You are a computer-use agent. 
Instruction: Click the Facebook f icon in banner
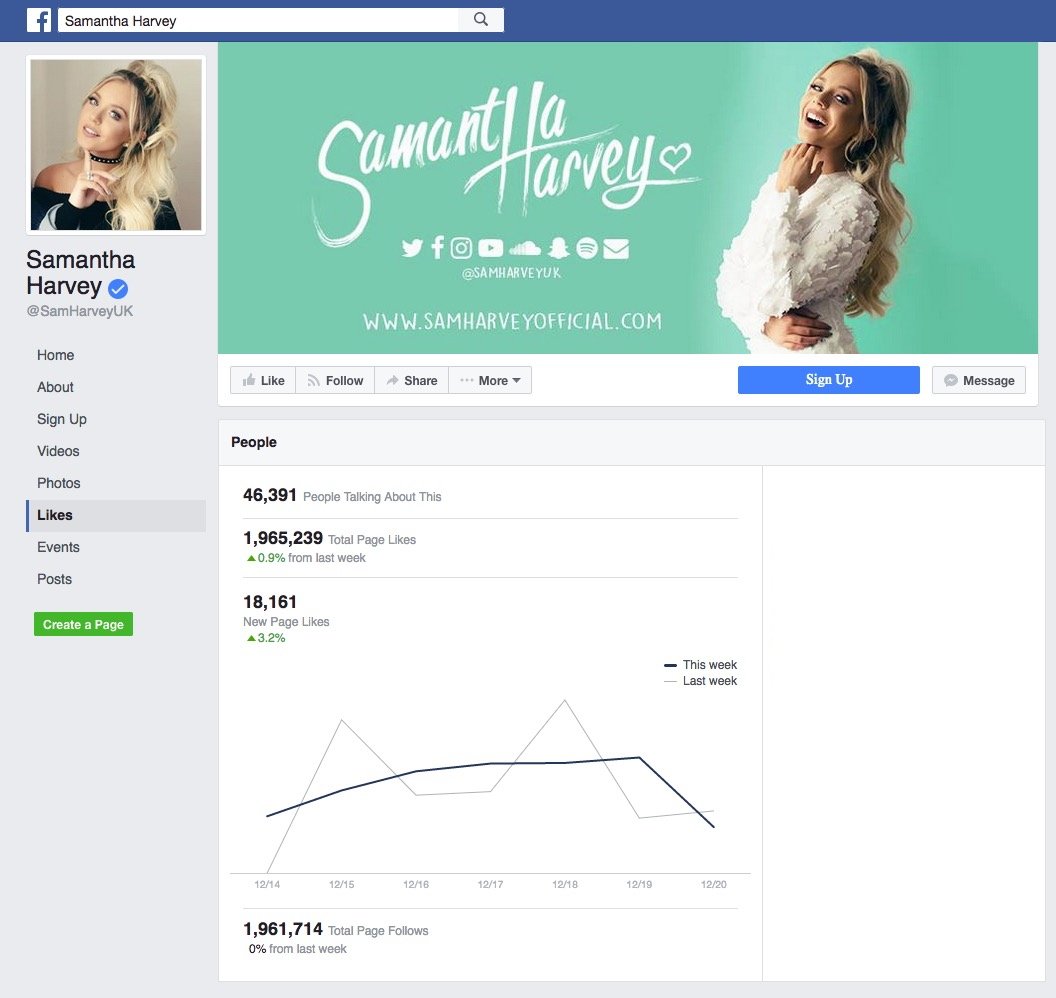[x=438, y=248]
